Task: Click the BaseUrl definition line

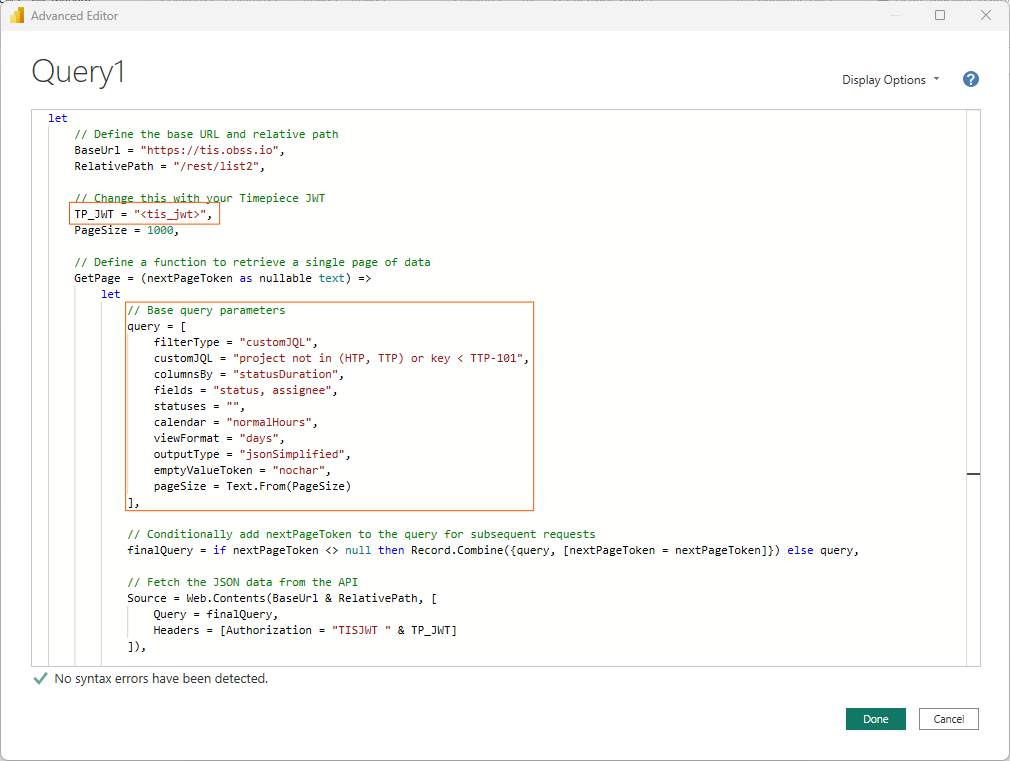Action: click(x=180, y=150)
